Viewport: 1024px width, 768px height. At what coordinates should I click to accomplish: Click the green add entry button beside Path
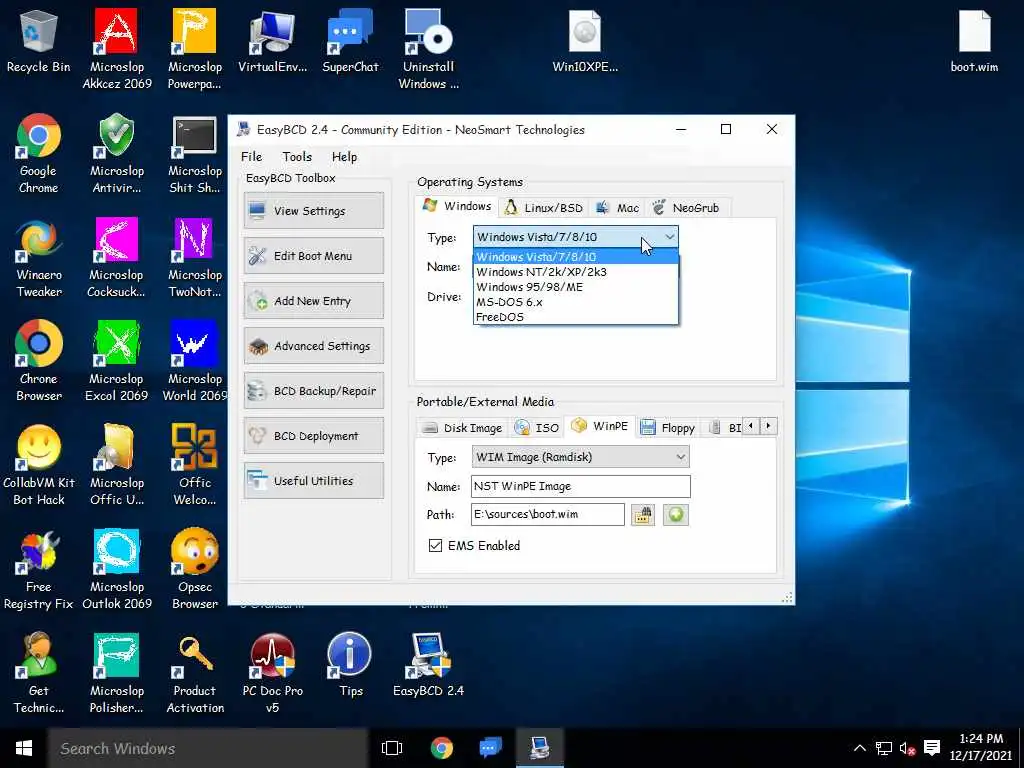[x=676, y=515]
